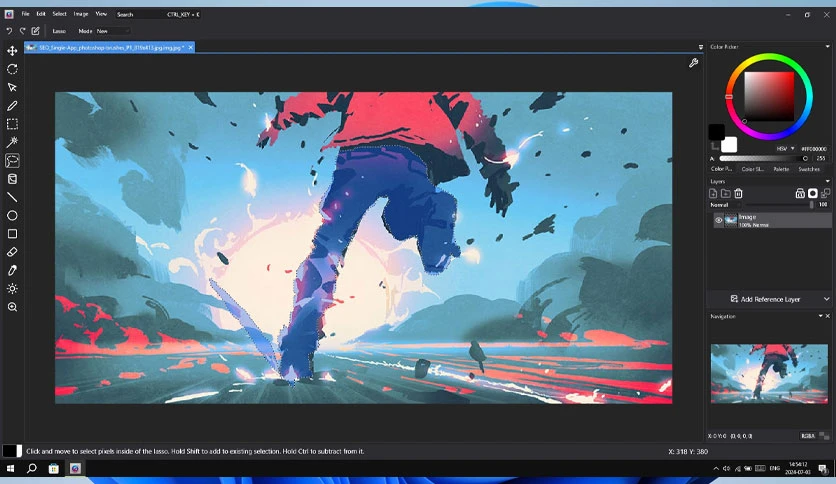Select the Rectangle shape tool

pyautogui.click(x=12, y=233)
